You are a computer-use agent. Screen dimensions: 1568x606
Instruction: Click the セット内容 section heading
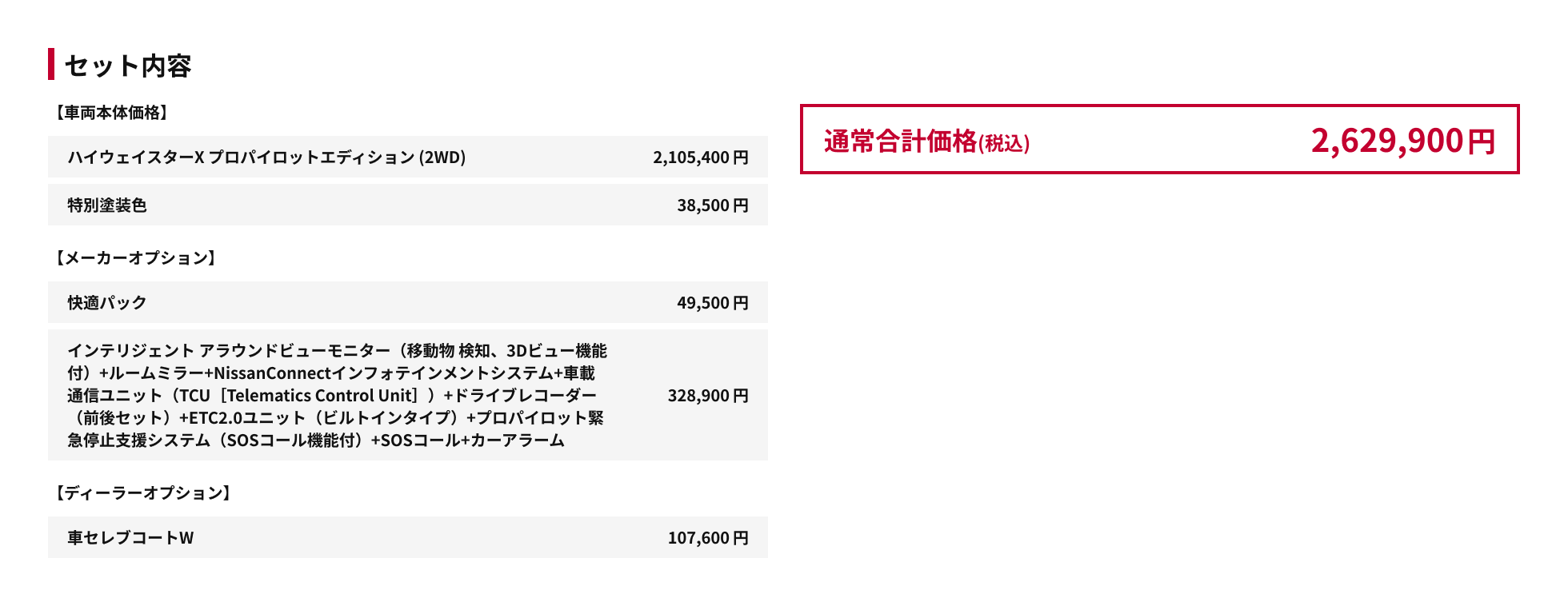[x=128, y=66]
